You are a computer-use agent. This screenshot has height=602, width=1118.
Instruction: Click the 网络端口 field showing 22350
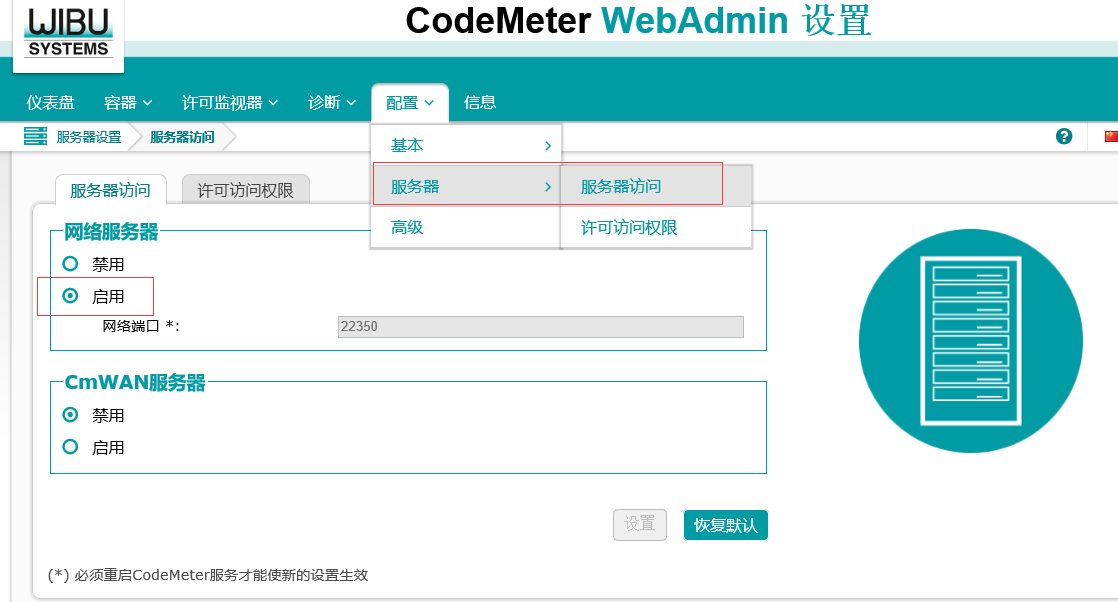540,327
